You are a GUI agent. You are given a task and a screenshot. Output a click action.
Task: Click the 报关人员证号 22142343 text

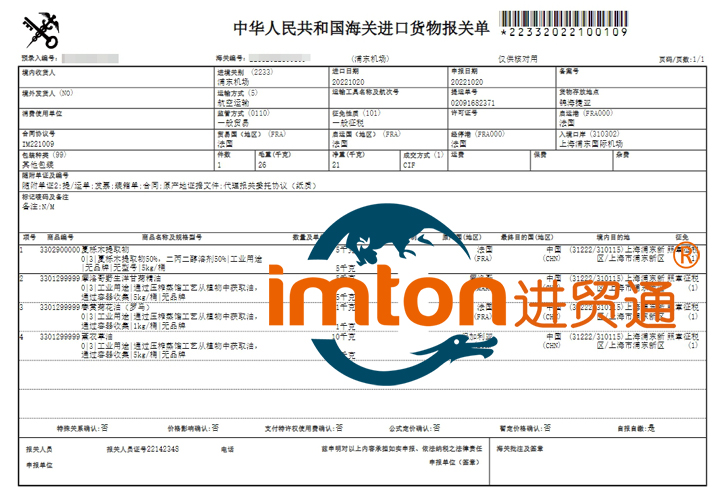(x=160, y=449)
